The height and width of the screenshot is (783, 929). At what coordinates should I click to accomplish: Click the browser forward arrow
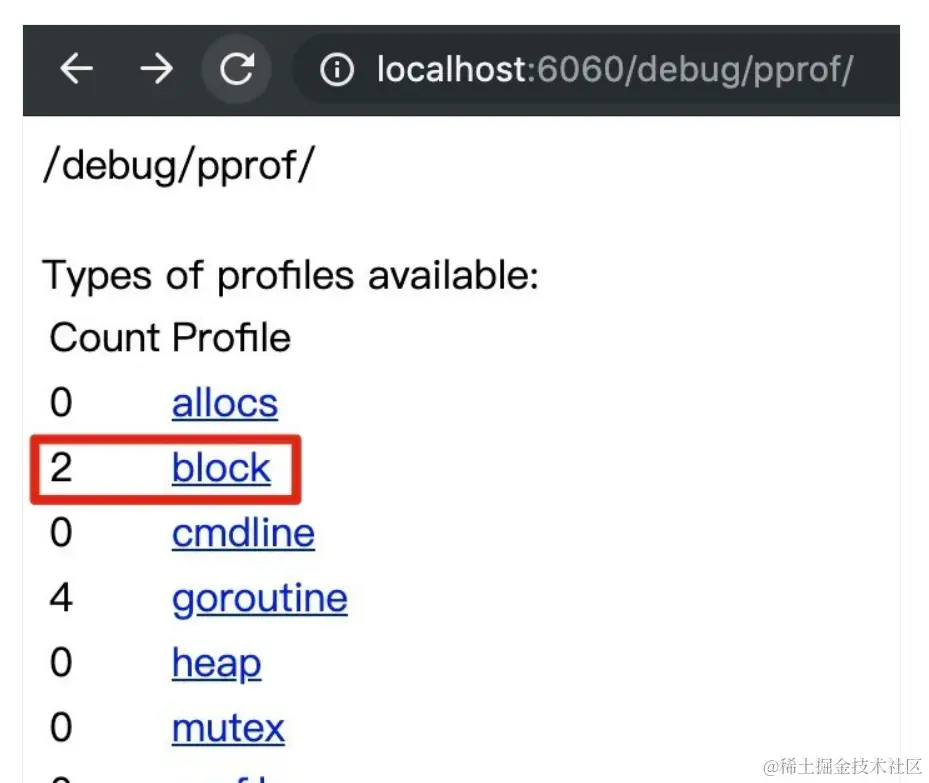(x=156, y=69)
